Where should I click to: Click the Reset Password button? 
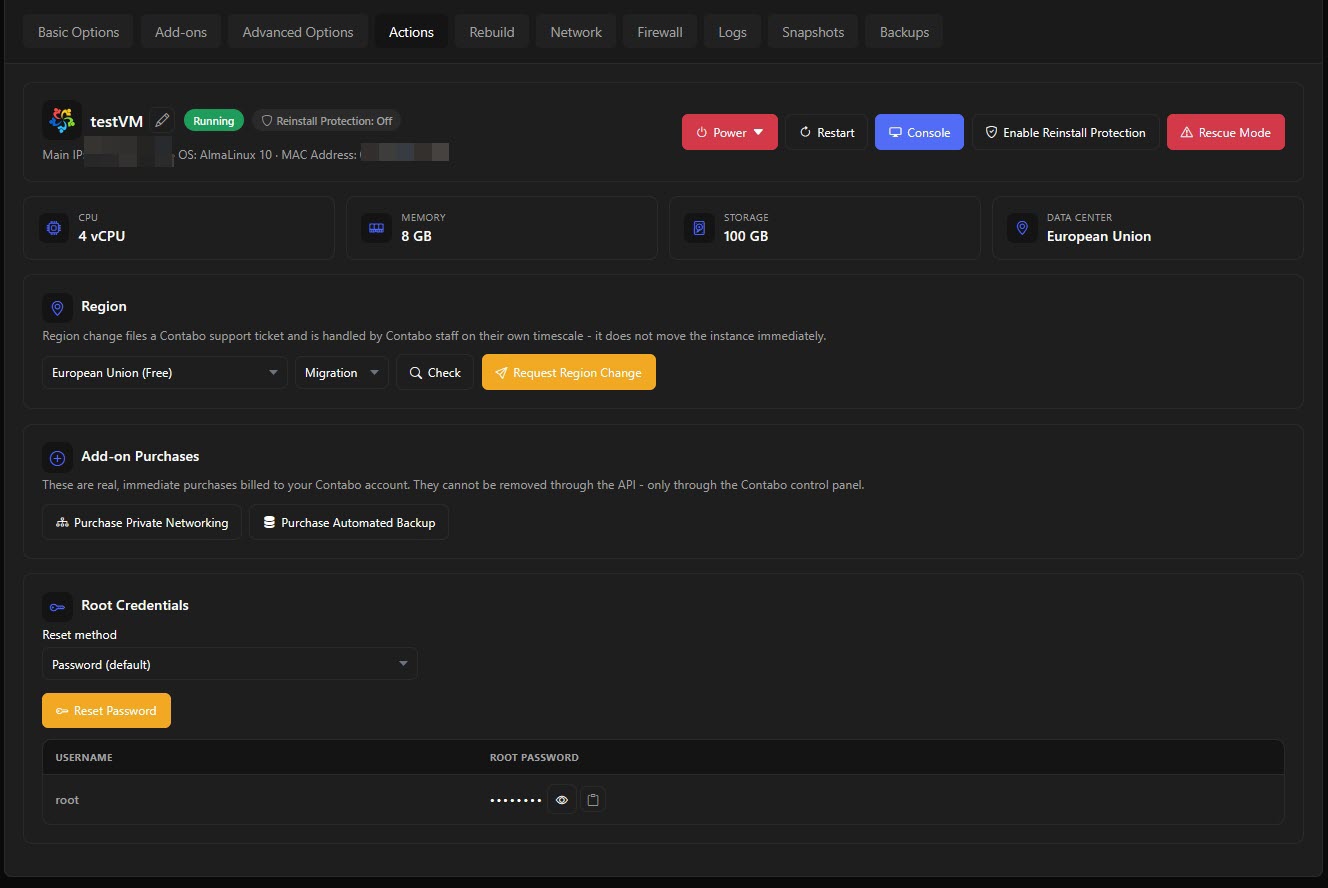click(106, 711)
